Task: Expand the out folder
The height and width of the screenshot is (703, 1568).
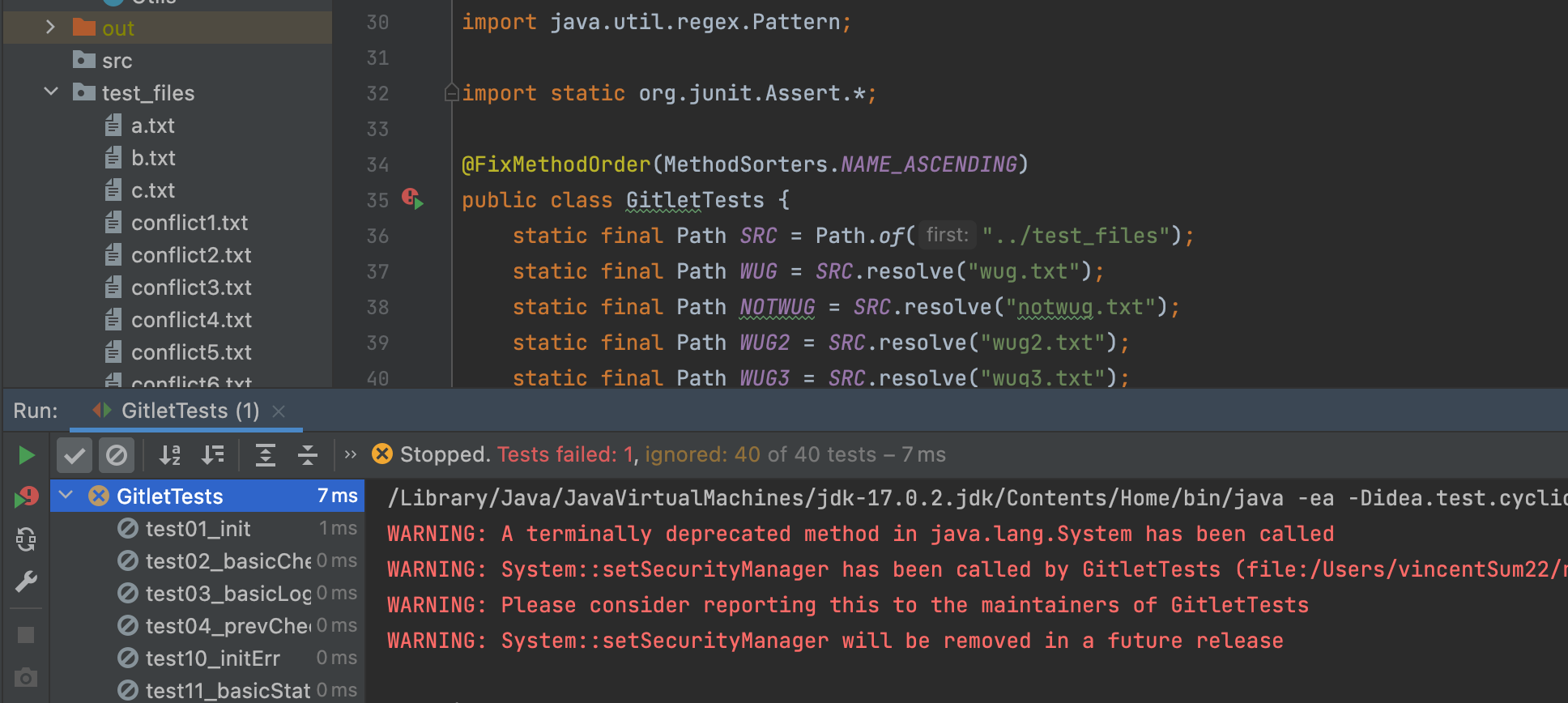Action: 51,28
